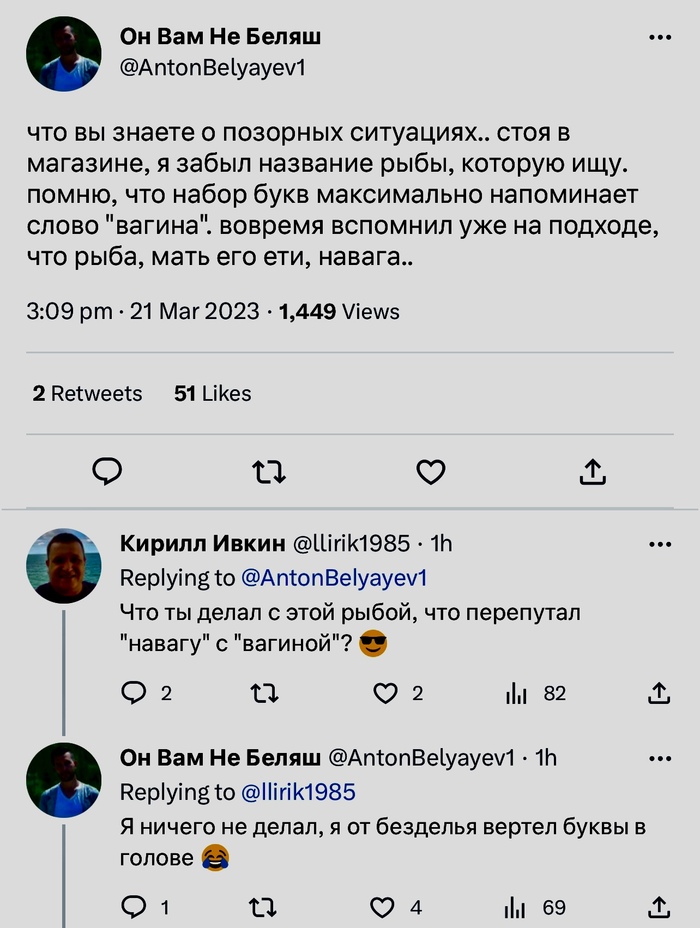
Task: Open the share icon on the main tweet
Action: (x=591, y=471)
